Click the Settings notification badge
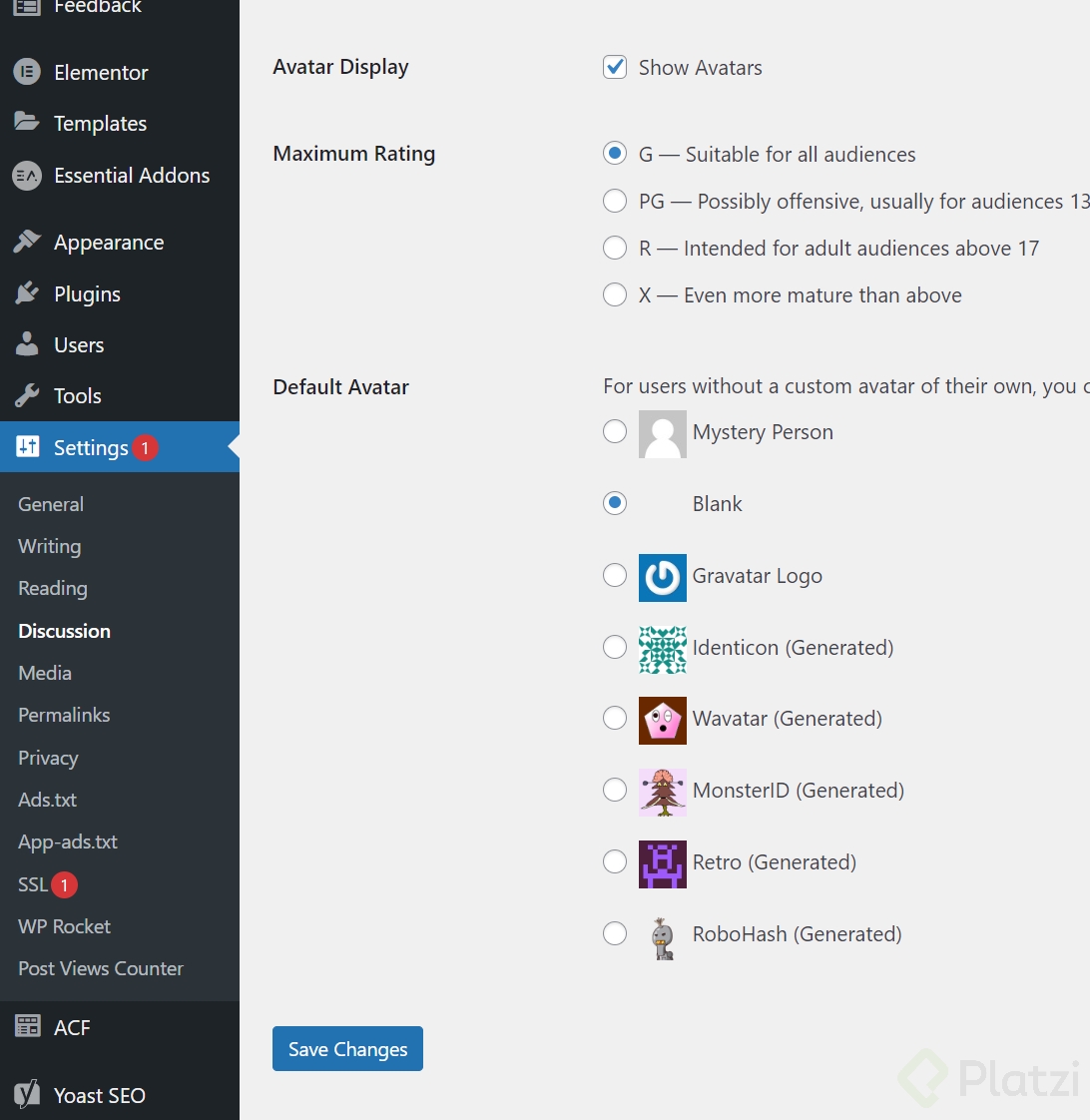Viewport: 1090px width, 1120px height. coord(145,448)
